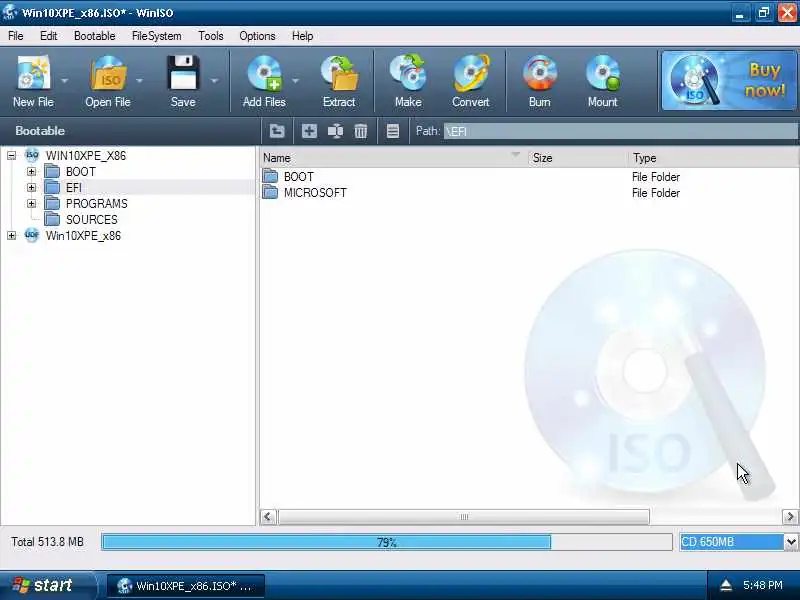Select the Win10XPE_x86 UDF root icon
This screenshot has height=600, width=800.
point(32,235)
